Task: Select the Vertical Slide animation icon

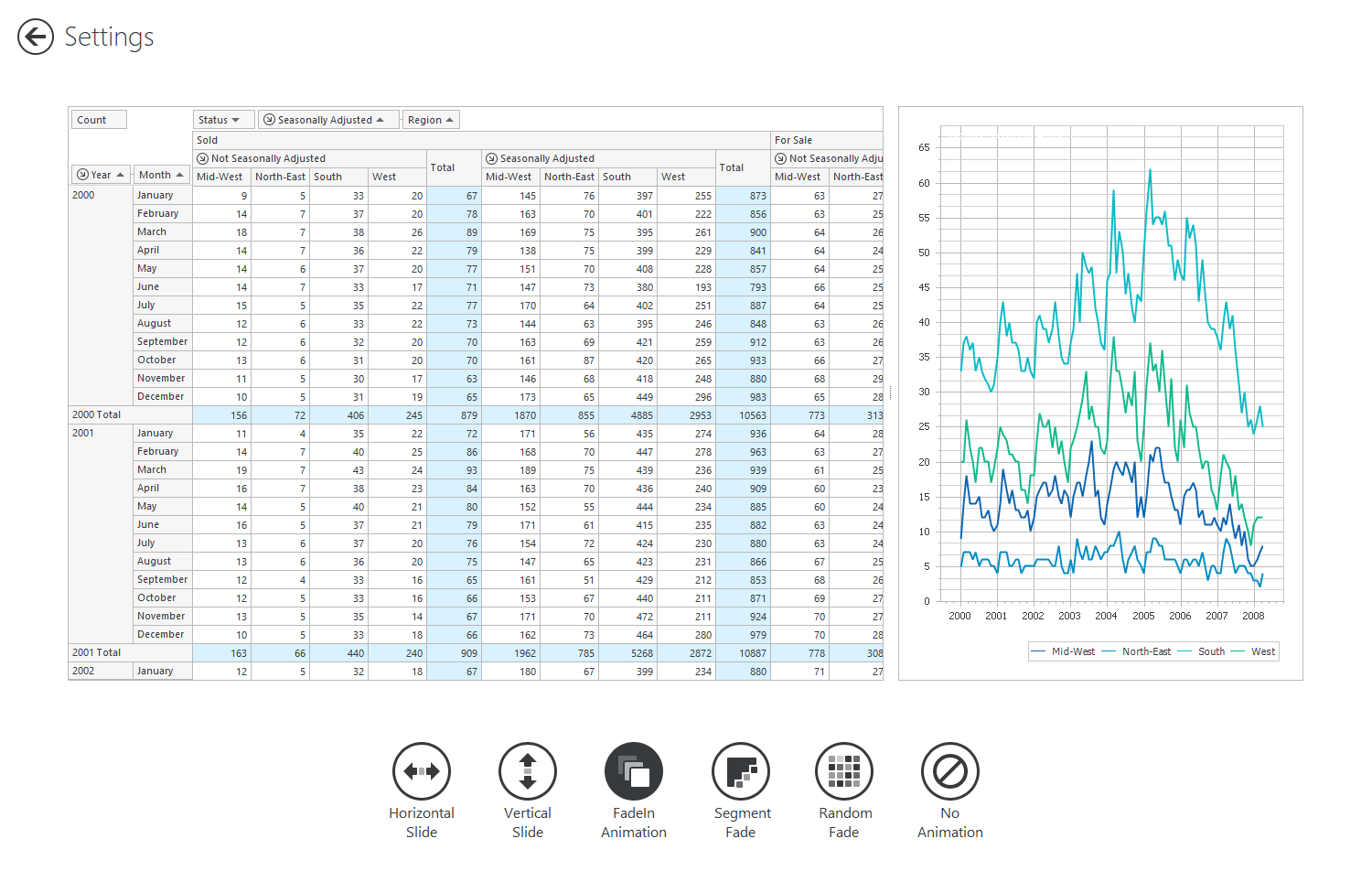Action: coord(528,771)
